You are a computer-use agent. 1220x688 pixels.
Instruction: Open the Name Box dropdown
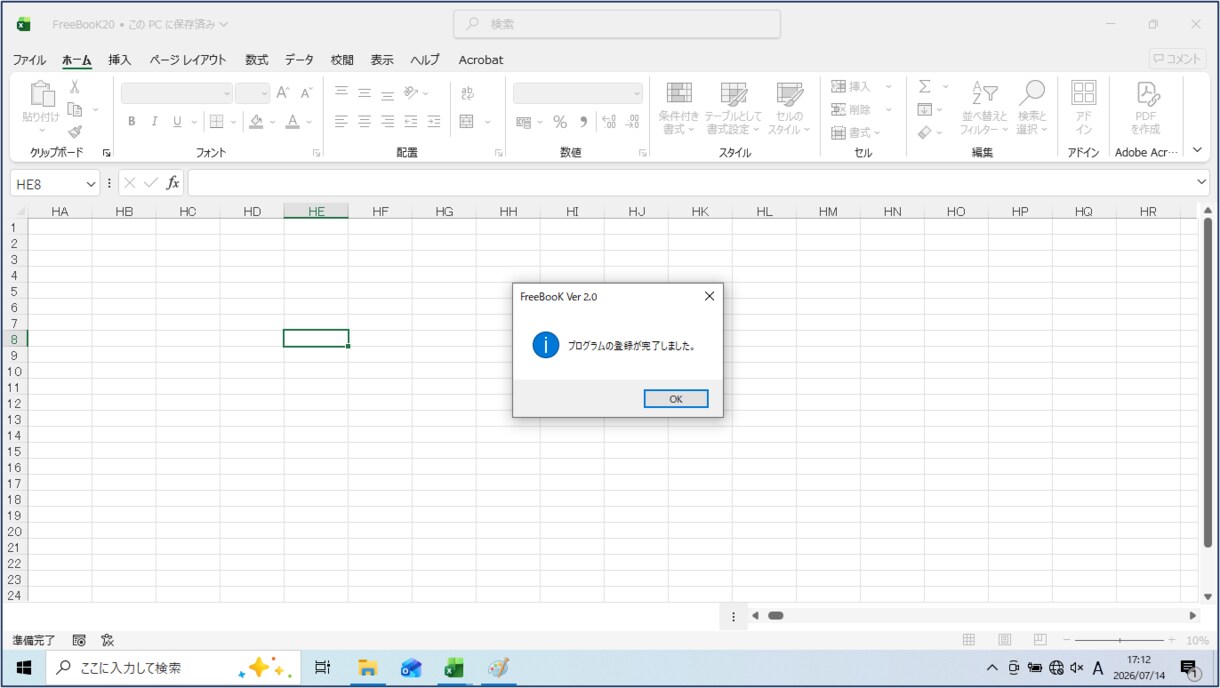point(91,184)
